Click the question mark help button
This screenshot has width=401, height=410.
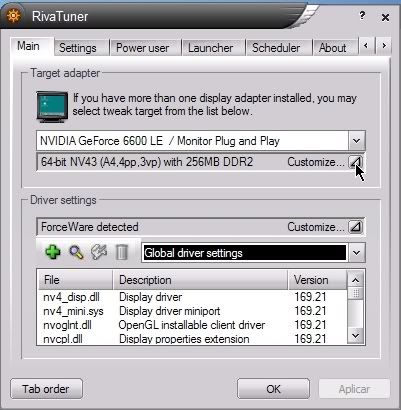[362, 15]
